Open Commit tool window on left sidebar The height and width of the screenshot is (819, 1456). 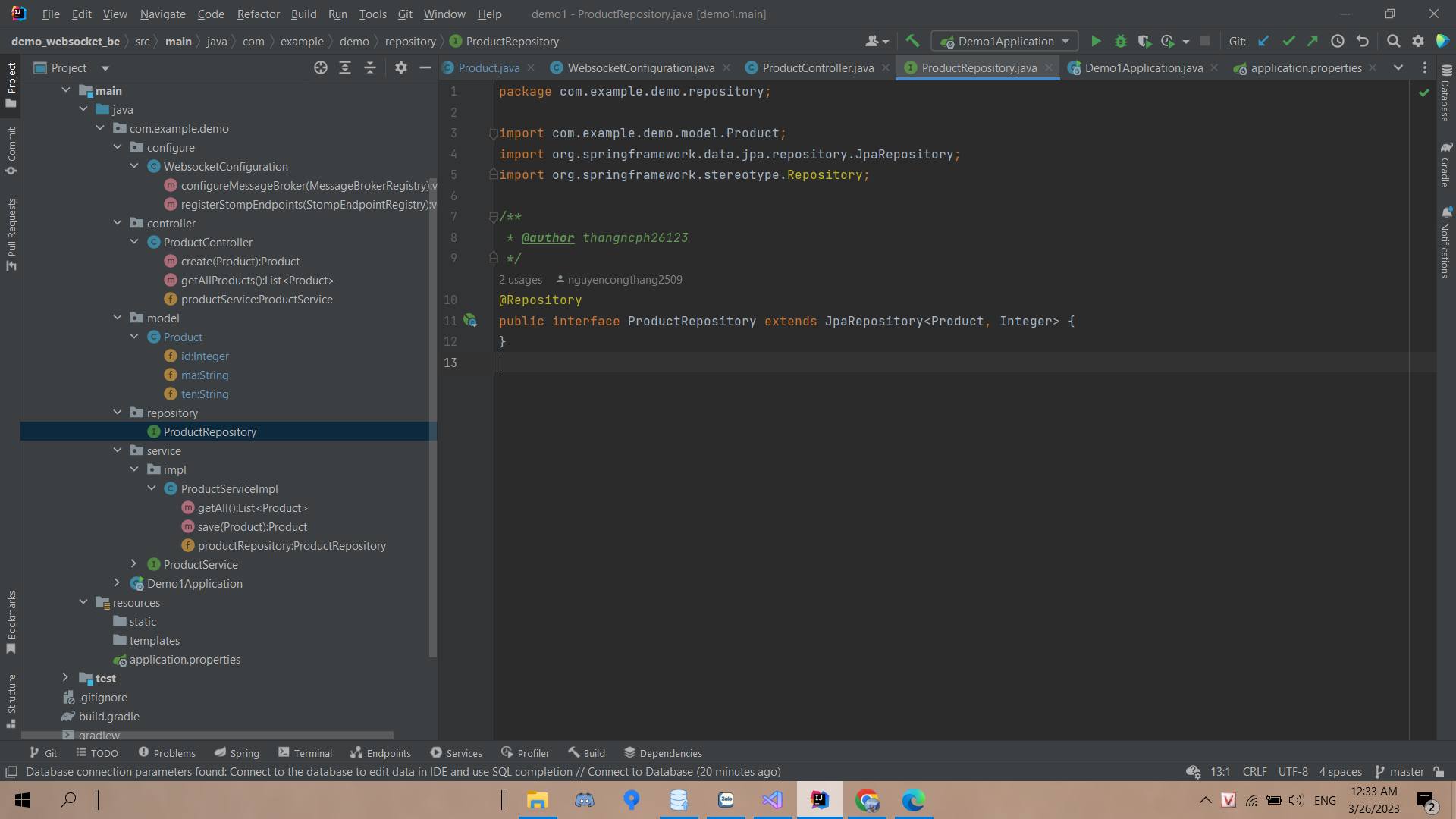coord(11,151)
